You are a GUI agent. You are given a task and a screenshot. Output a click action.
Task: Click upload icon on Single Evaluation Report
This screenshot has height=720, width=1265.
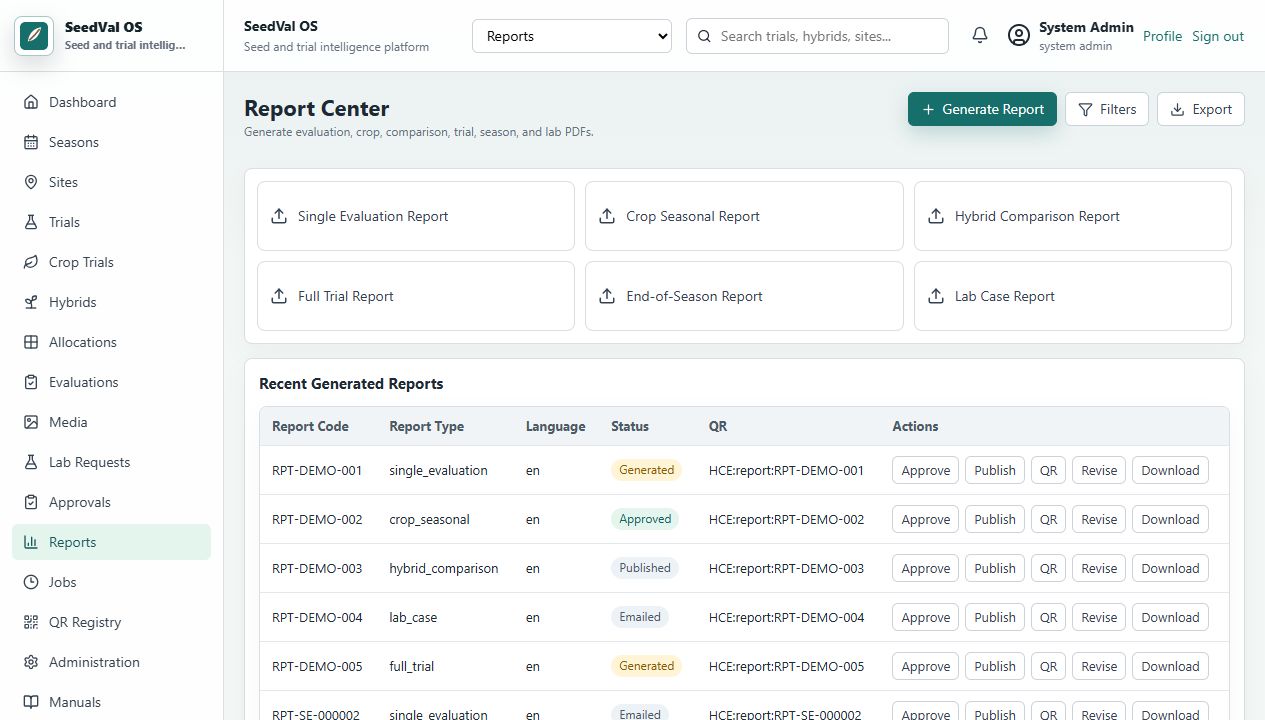pyautogui.click(x=279, y=216)
